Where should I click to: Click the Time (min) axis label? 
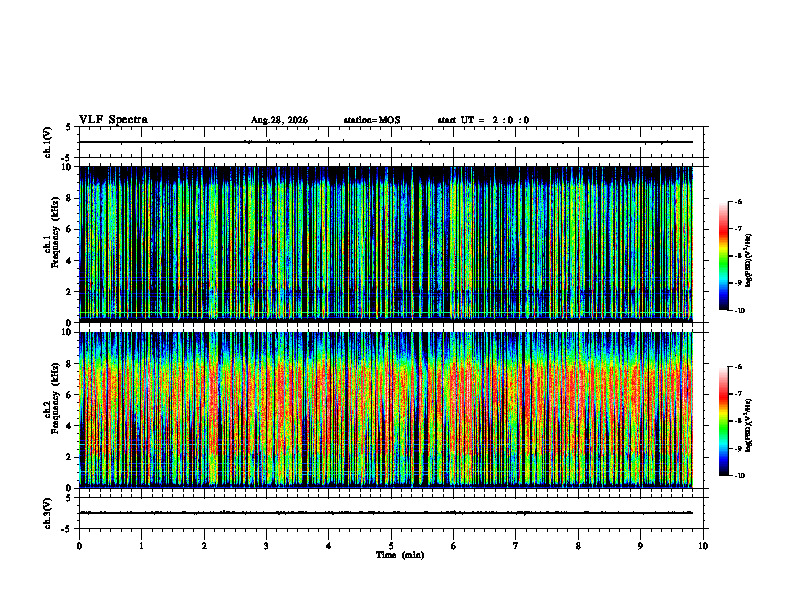click(x=400, y=555)
